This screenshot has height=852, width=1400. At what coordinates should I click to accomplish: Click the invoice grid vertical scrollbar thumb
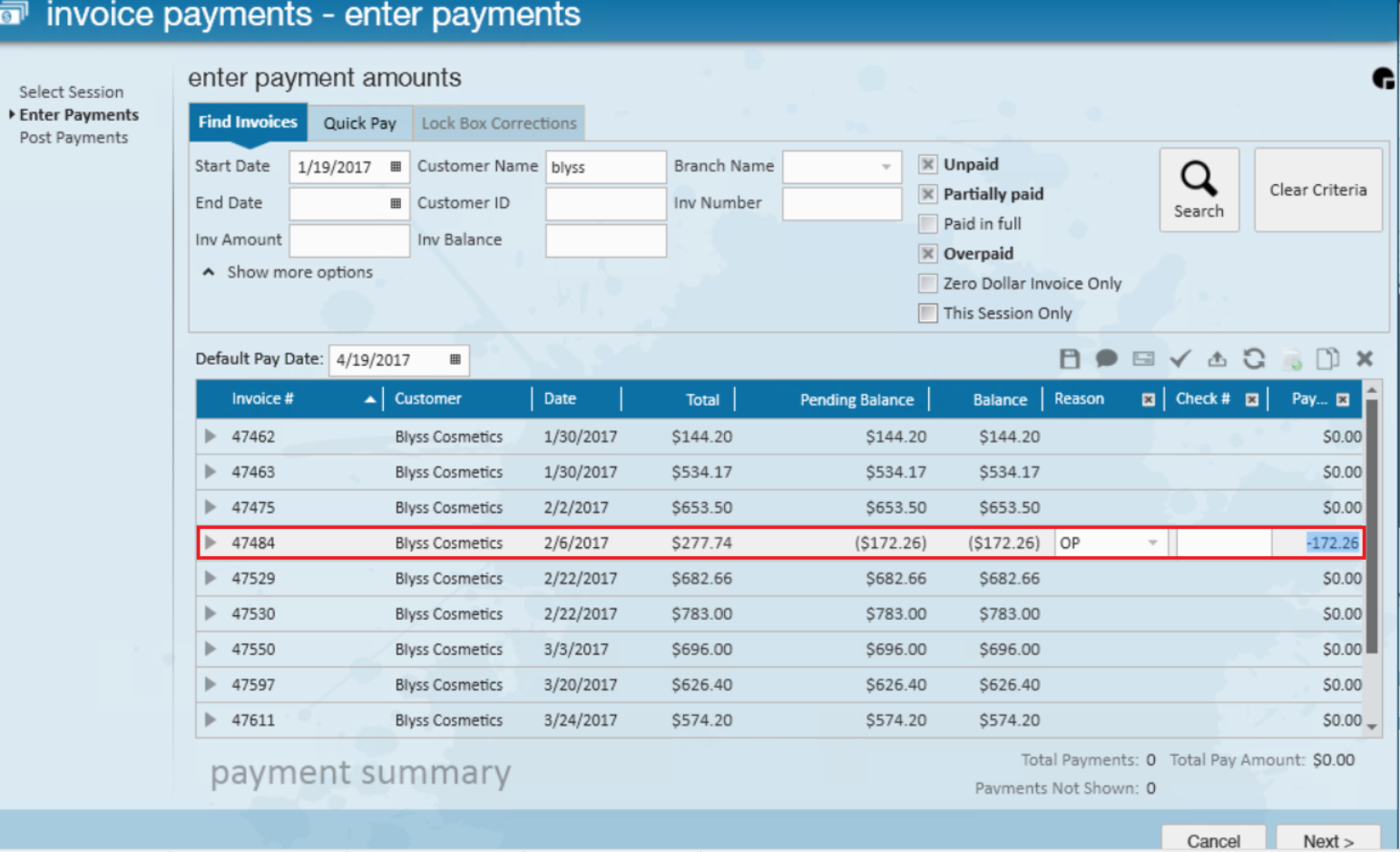pyautogui.click(x=1372, y=526)
